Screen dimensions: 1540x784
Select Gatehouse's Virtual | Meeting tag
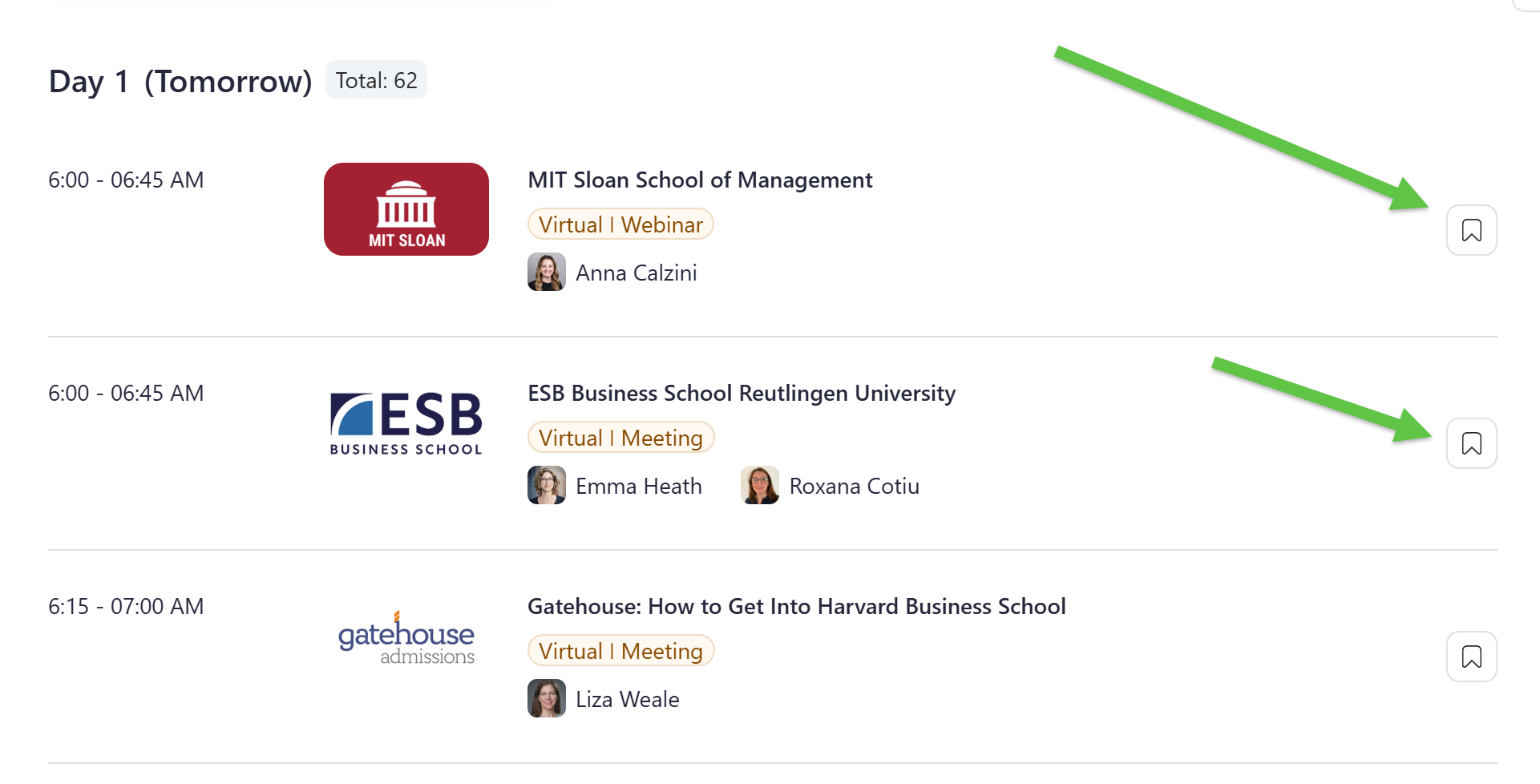click(x=620, y=651)
